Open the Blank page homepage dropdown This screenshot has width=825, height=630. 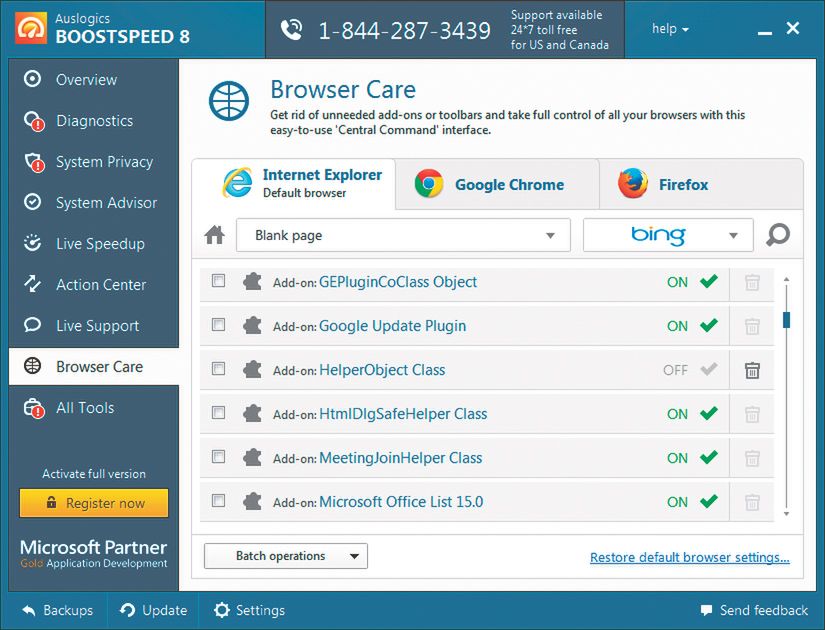coord(403,235)
